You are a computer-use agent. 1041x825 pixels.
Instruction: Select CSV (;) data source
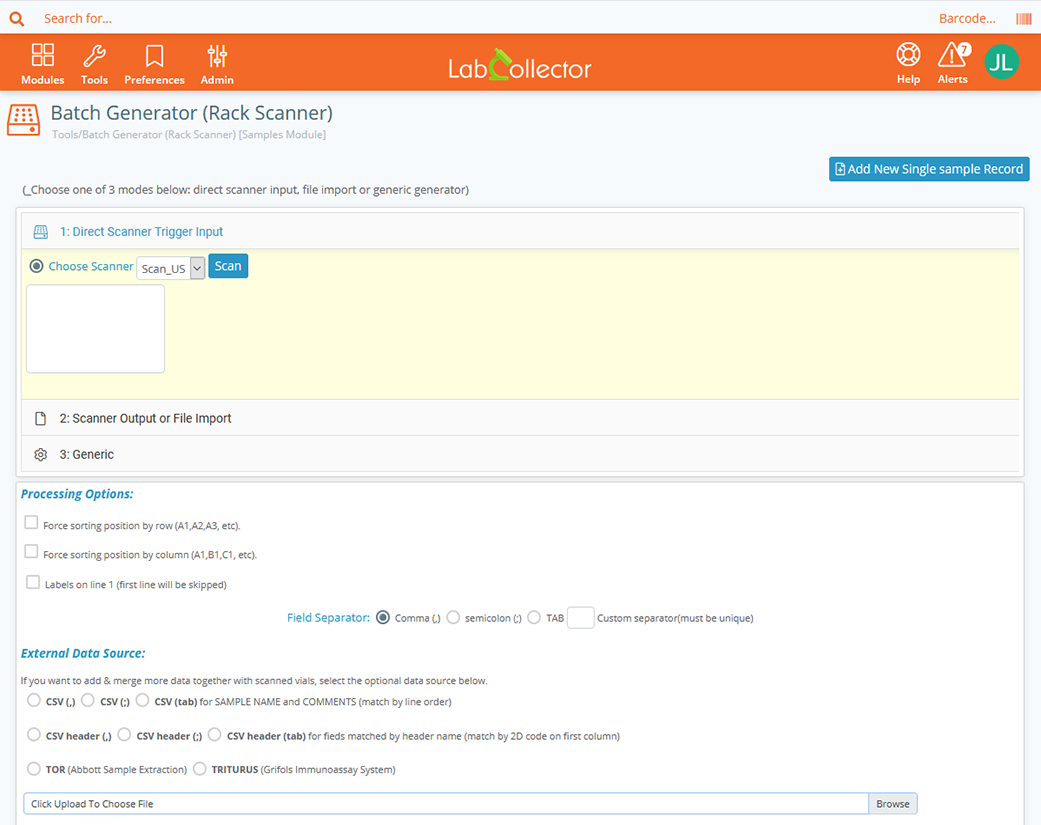[x=88, y=700]
